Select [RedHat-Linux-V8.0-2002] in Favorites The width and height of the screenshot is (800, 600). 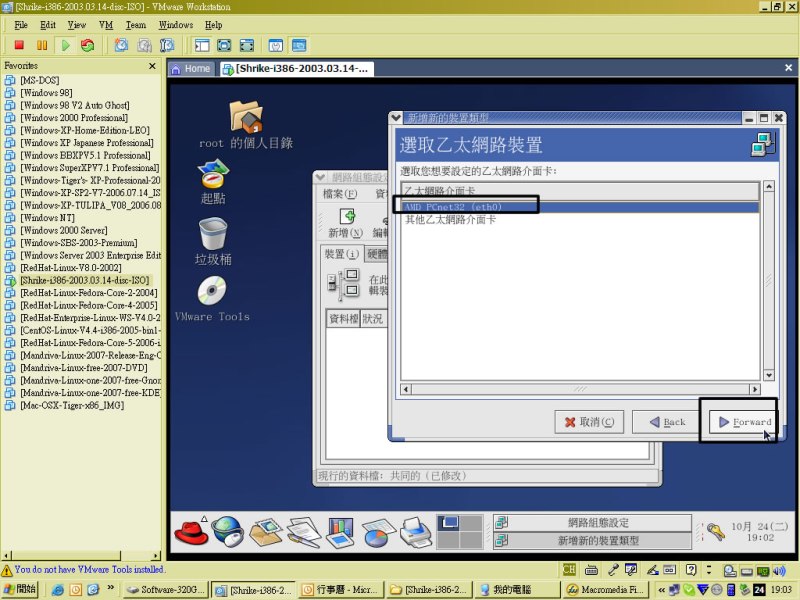70,268
